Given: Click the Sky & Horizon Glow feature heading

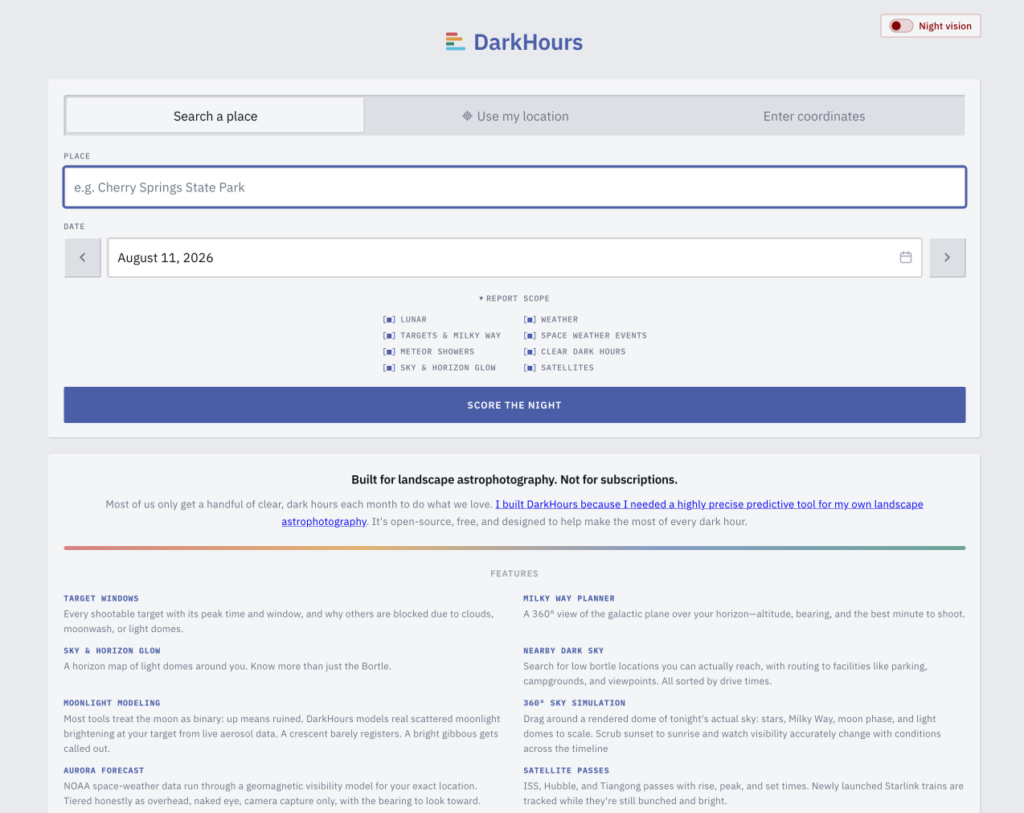Looking at the screenshot, I should [x=112, y=650].
